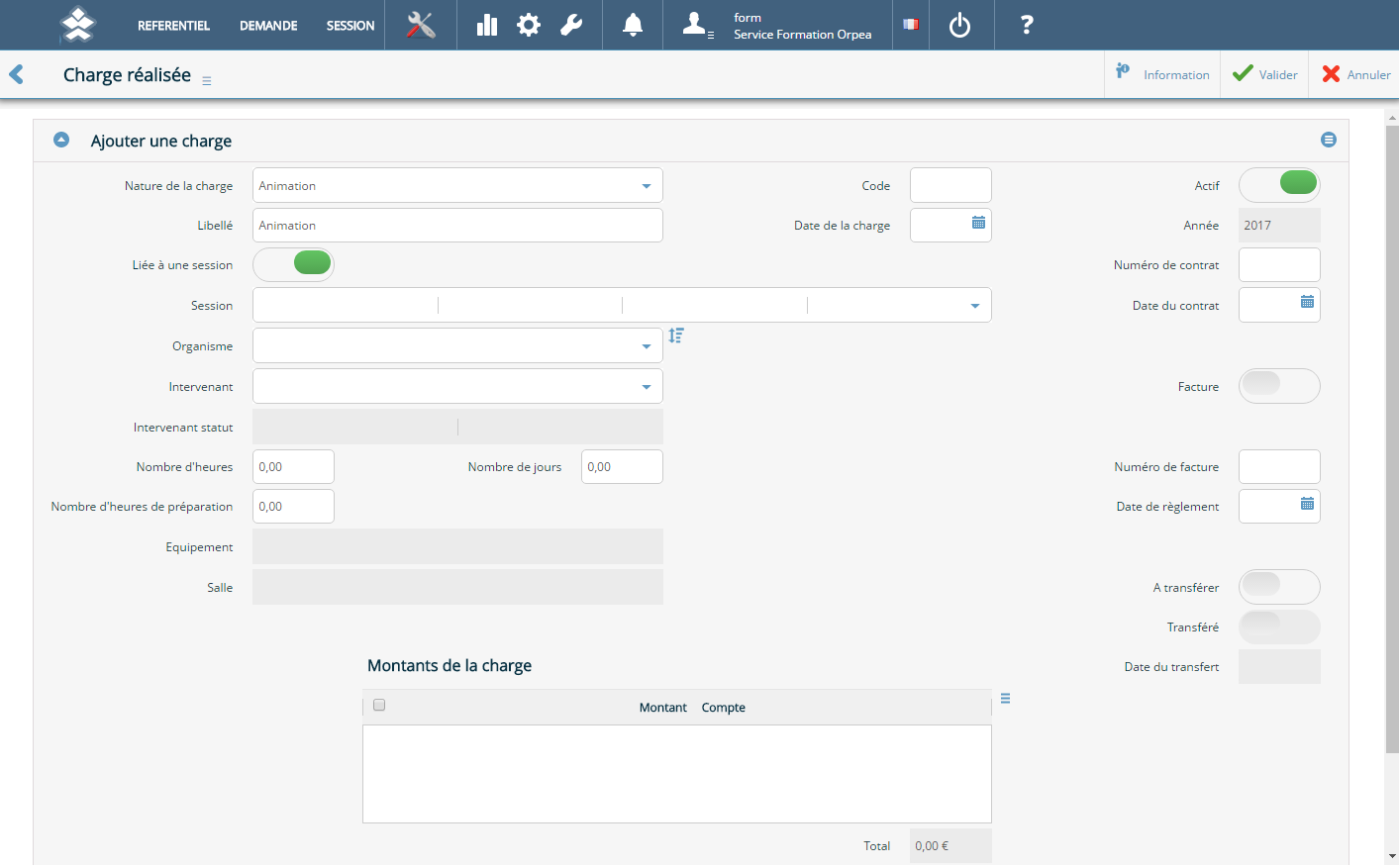This screenshot has height=868, width=1399.
Task: Click the Numéro de facture field
Action: (1279, 466)
